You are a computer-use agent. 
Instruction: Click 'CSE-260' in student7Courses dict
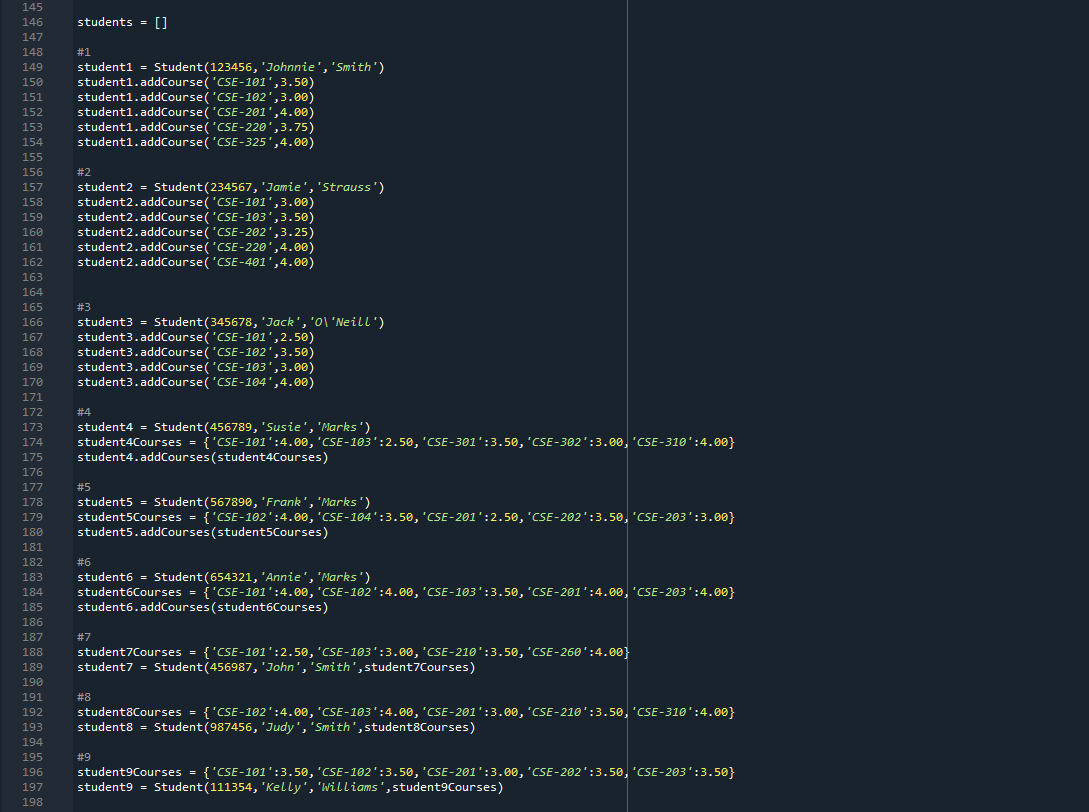556,652
